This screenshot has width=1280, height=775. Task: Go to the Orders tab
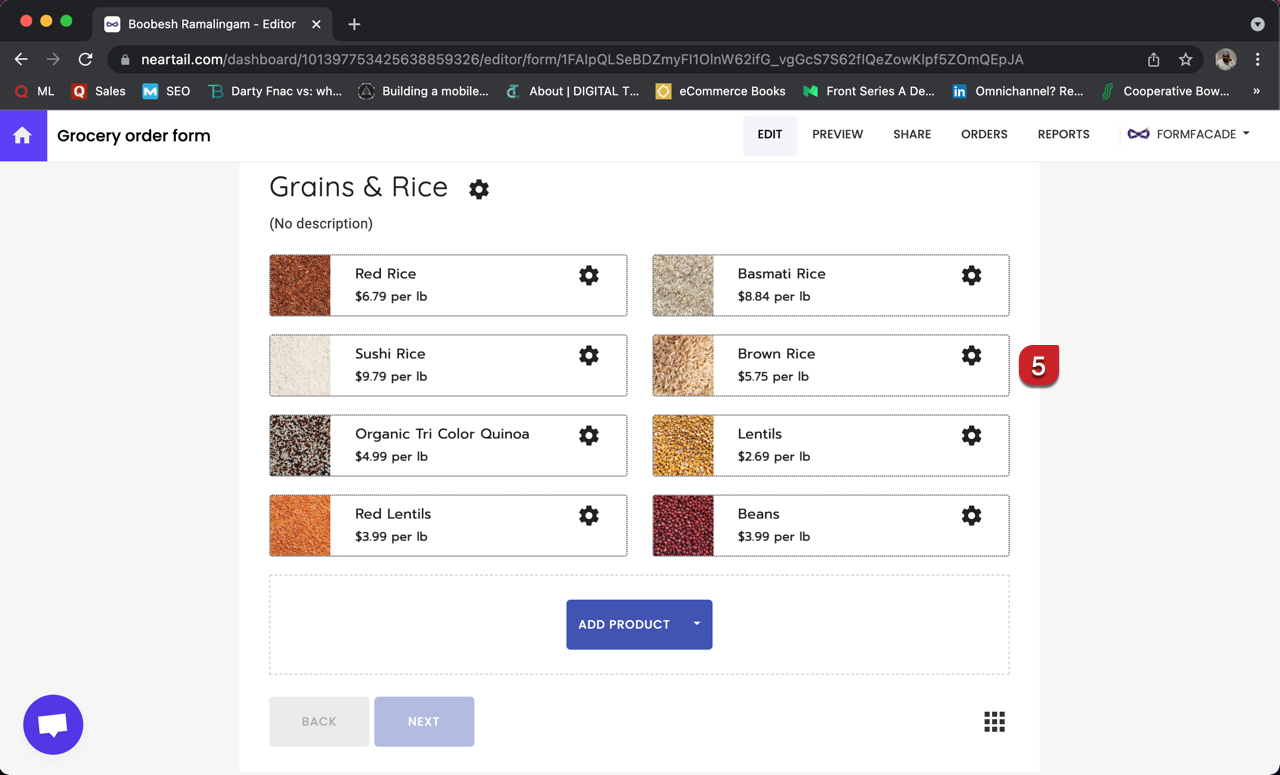tap(984, 134)
